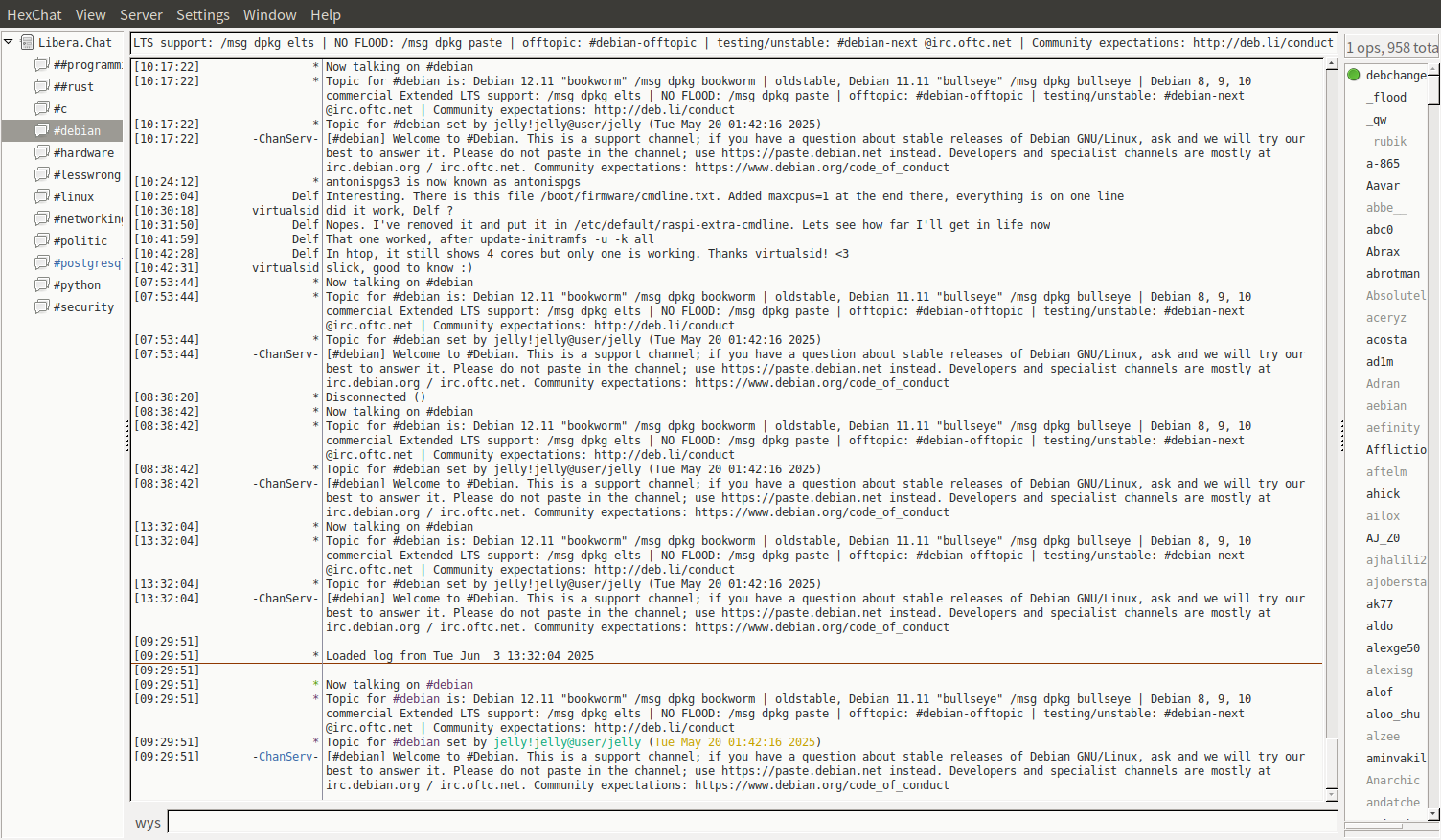Select user a-865 in the user list
This screenshot has height=840, width=1441.
(x=1383, y=163)
